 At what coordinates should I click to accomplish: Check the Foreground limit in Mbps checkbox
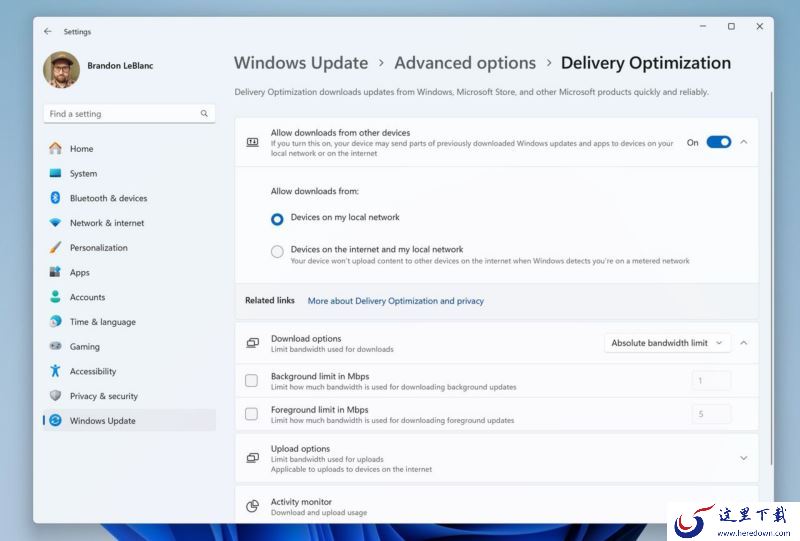point(252,414)
